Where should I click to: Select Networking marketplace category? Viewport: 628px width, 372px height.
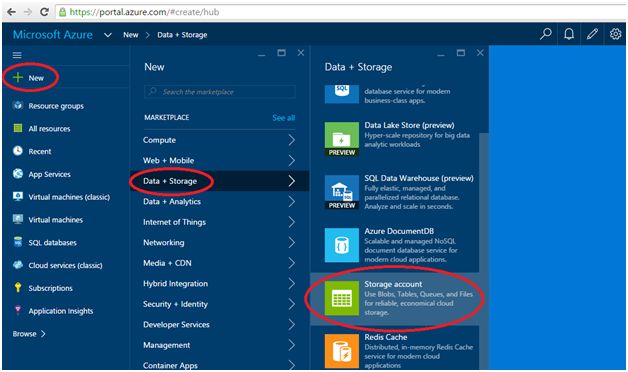pyautogui.click(x=219, y=243)
